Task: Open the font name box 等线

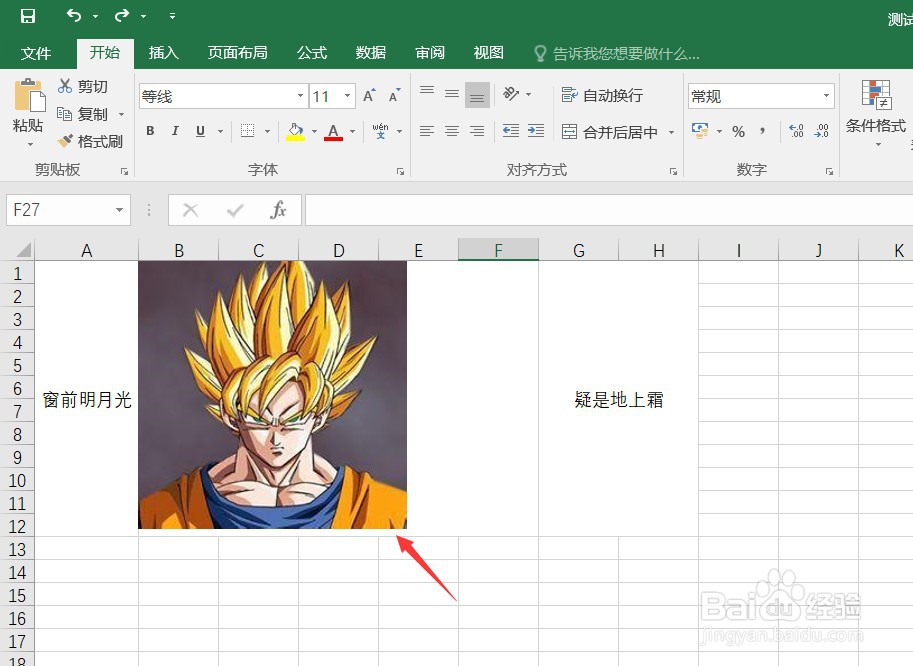Action: coord(223,96)
